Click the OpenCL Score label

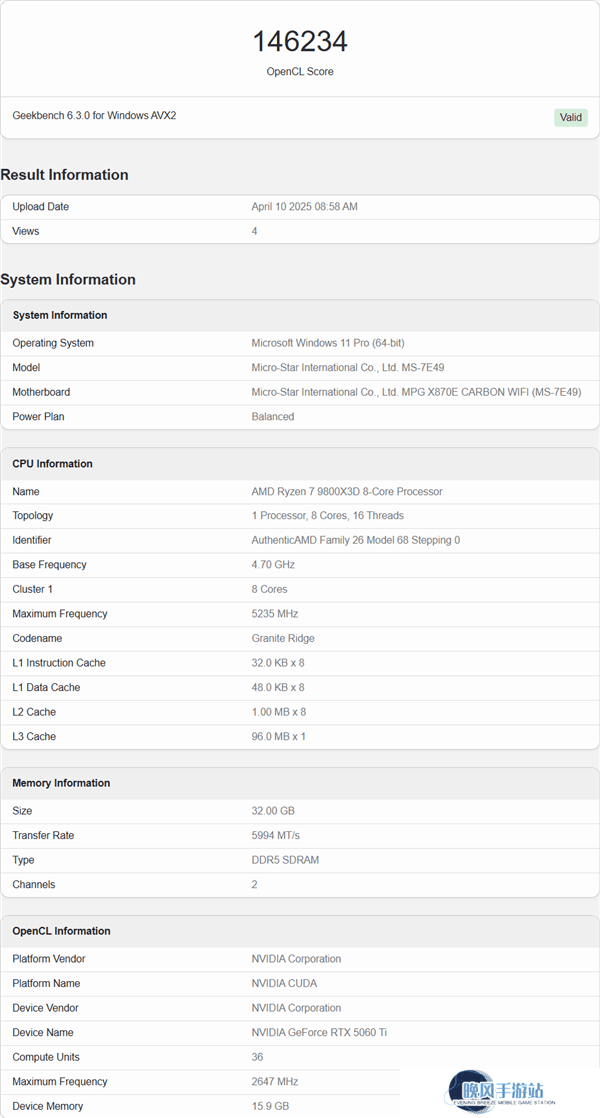tap(300, 71)
